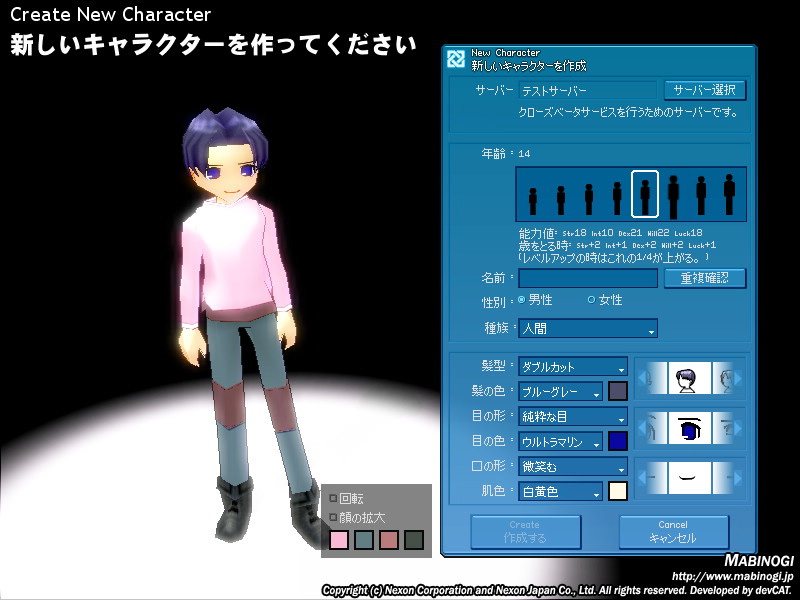Viewport: 800px width, 600px height.
Task: Pick the dark green clothing color swatch
Action: point(414,540)
